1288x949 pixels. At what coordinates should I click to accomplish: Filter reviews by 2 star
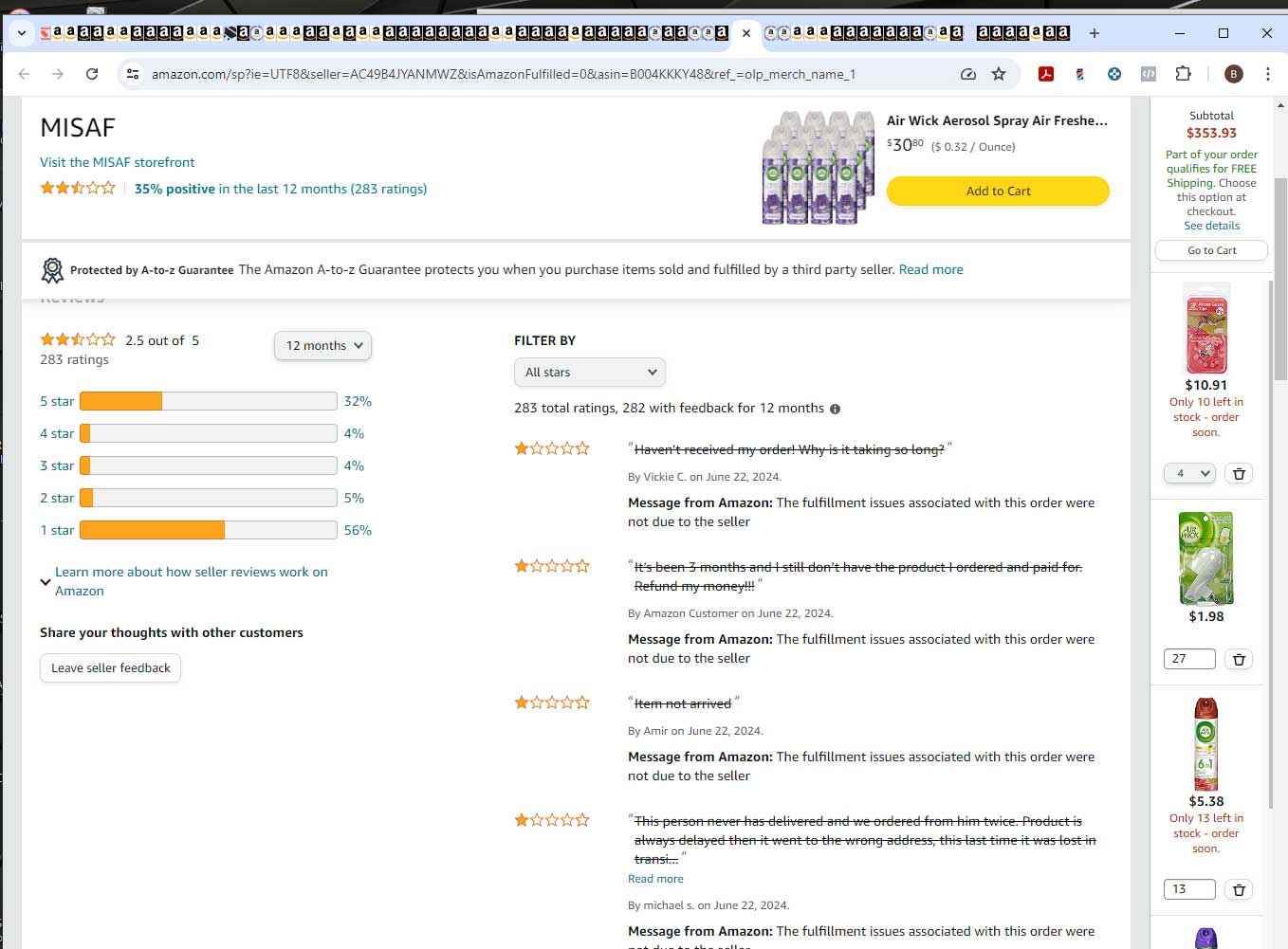pos(57,498)
